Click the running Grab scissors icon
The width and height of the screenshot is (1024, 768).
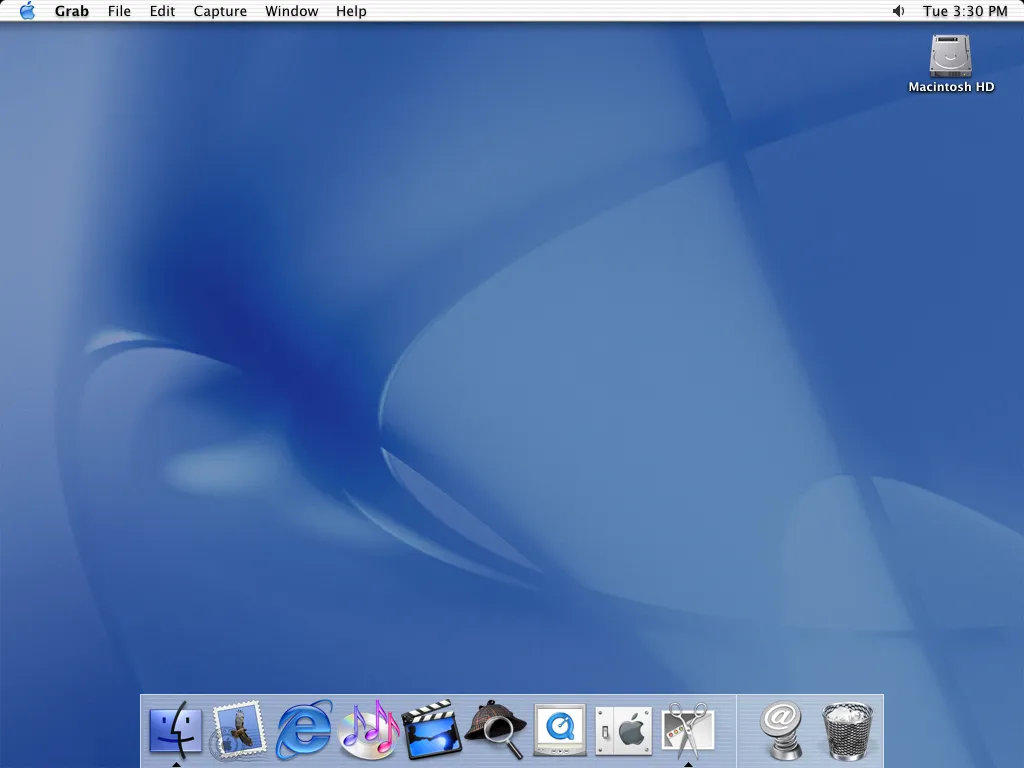(x=686, y=728)
